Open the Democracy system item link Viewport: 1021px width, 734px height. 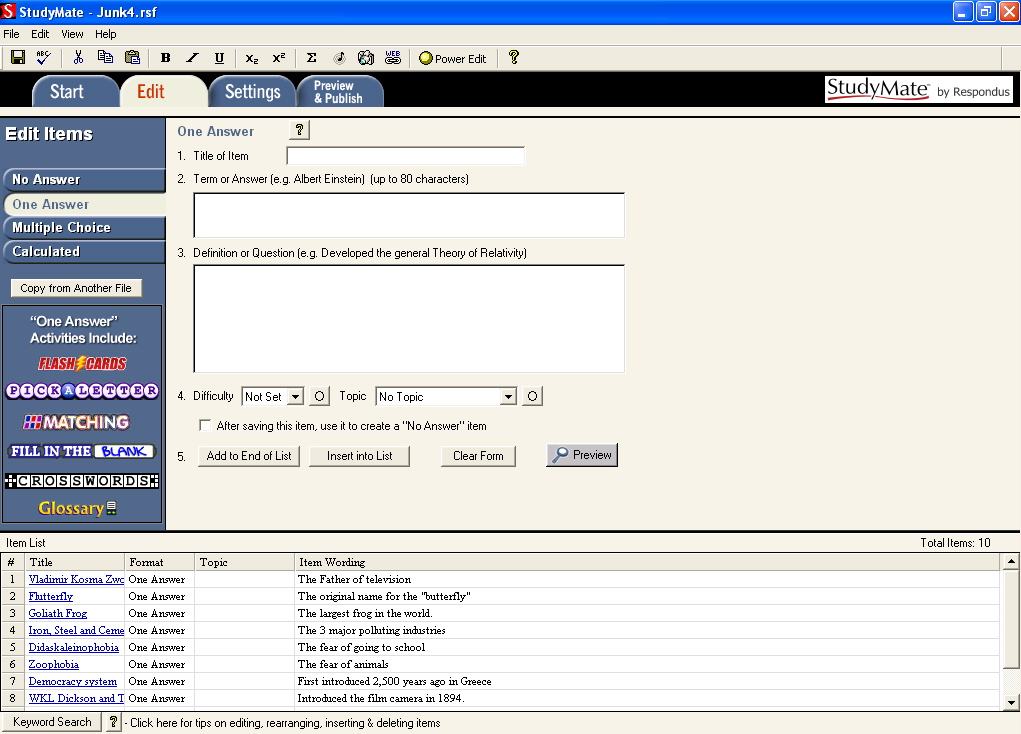click(73, 681)
